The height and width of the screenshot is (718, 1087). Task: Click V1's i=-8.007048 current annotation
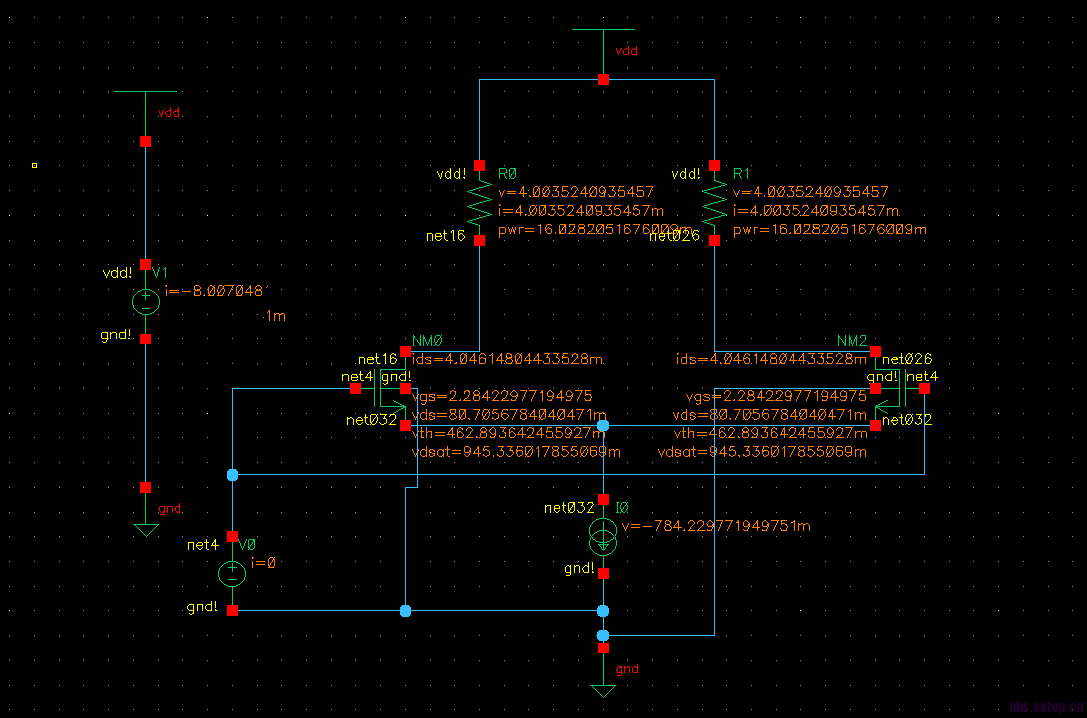[214, 291]
